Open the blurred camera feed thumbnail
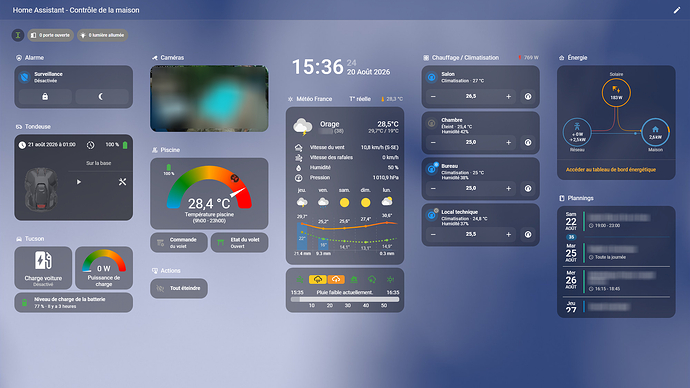 pyautogui.click(x=209, y=99)
